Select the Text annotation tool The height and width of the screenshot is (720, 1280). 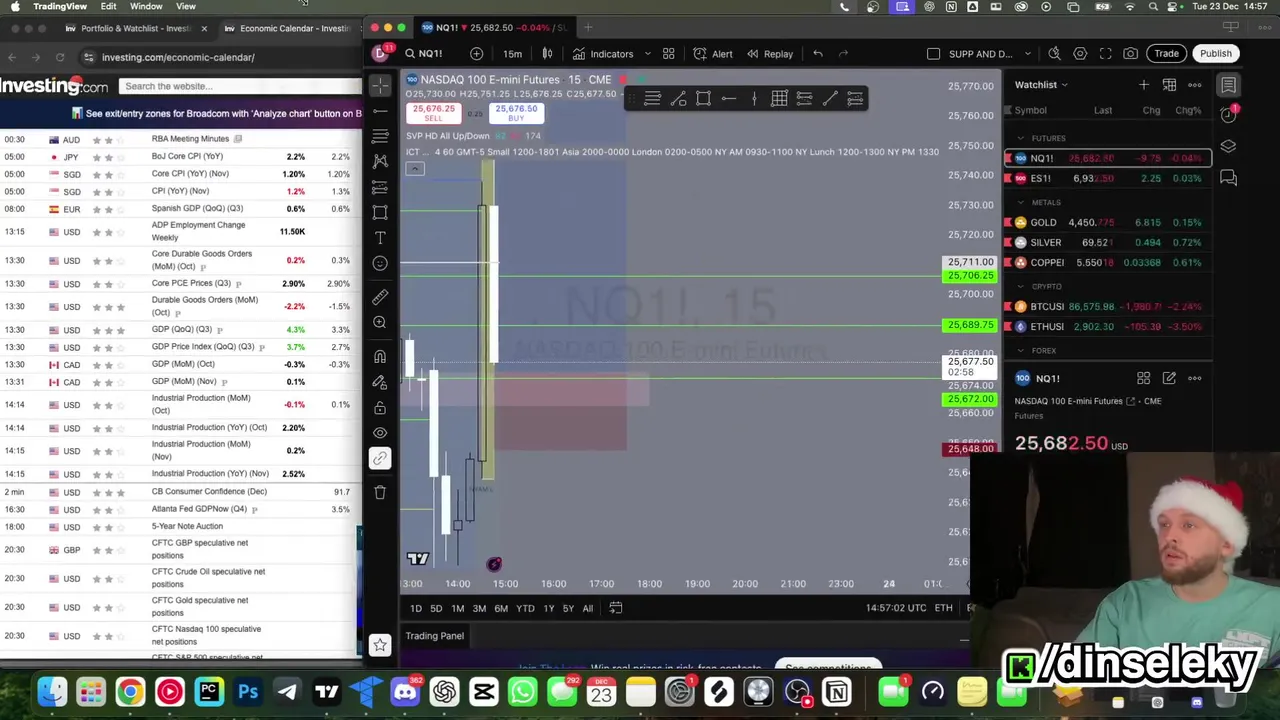click(x=380, y=238)
